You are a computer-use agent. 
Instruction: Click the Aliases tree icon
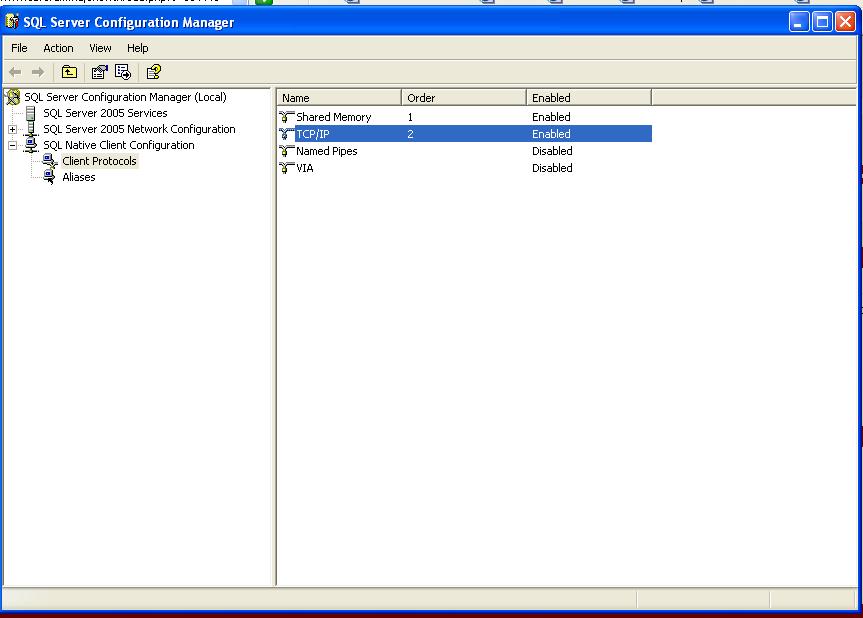point(50,177)
